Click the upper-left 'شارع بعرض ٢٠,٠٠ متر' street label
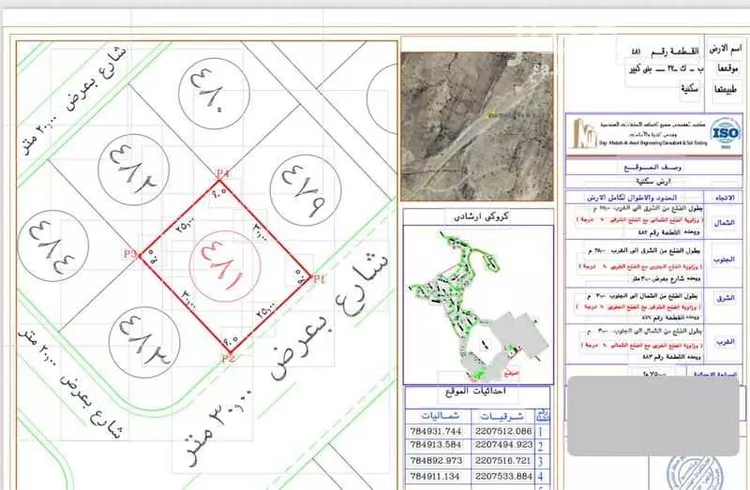750x490 pixels. coord(75,98)
